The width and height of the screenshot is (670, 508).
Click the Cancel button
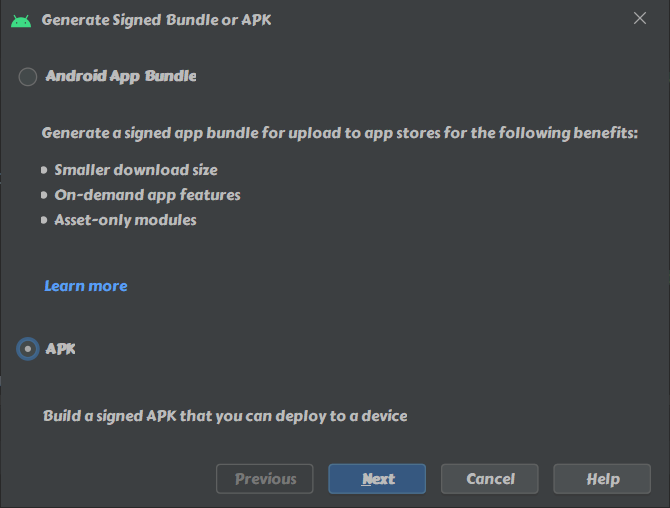490,479
